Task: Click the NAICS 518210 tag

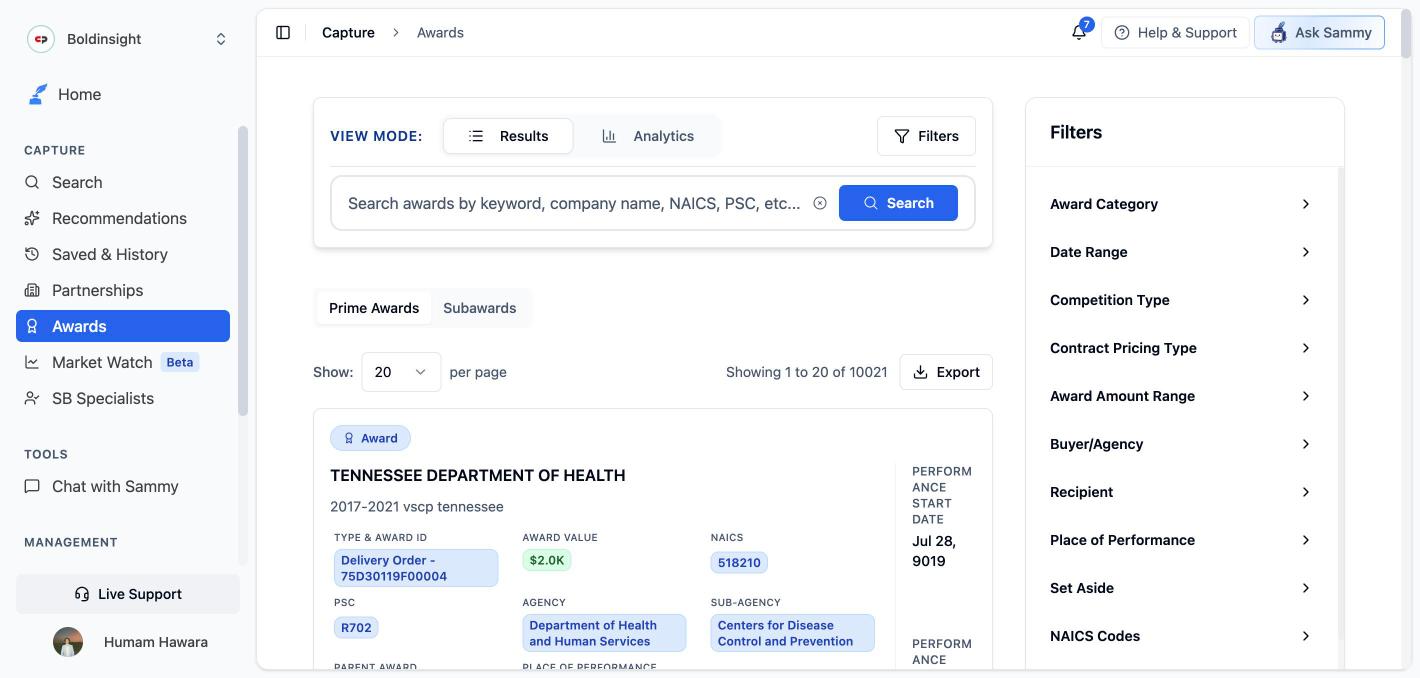Action: (x=739, y=563)
